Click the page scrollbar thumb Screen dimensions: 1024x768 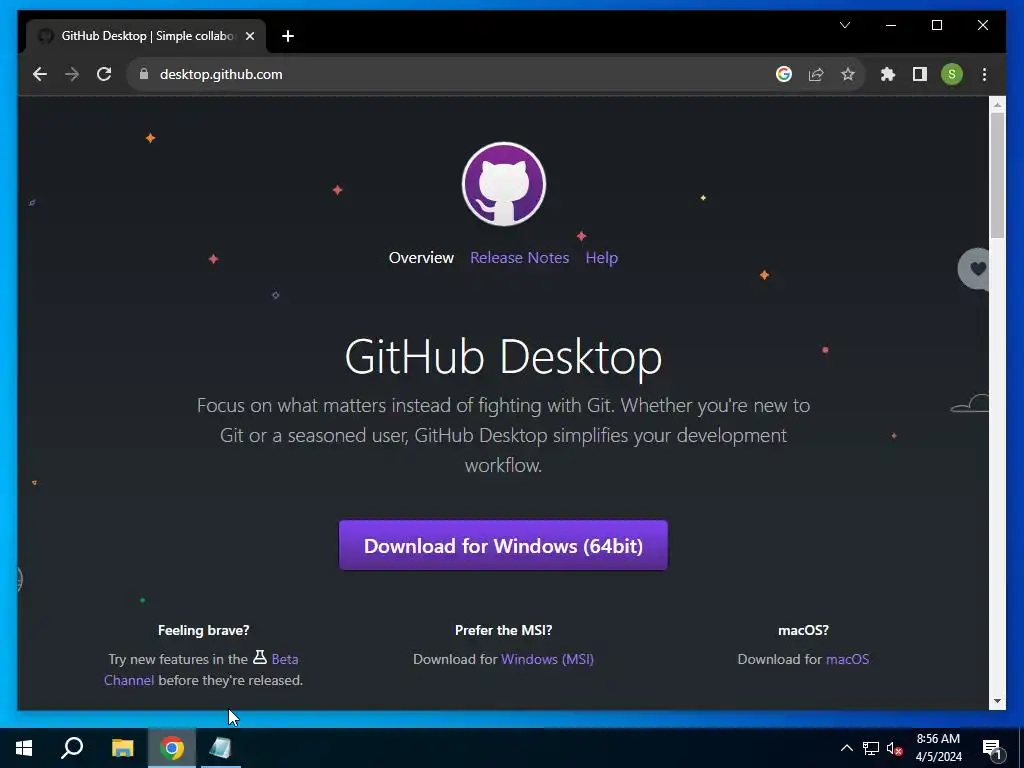click(x=997, y=176)
